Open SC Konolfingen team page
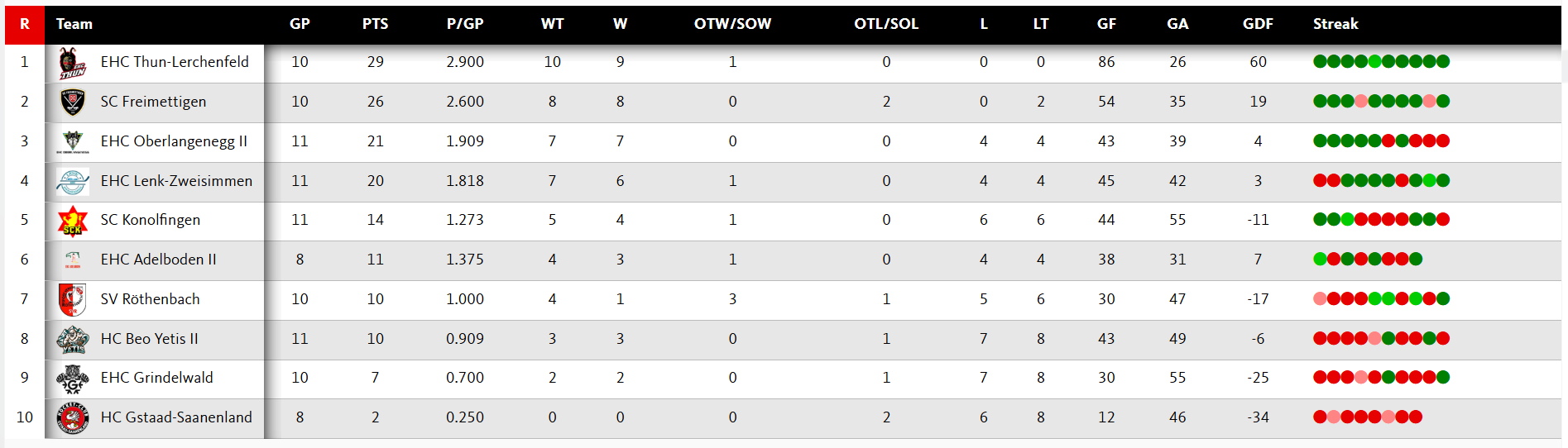Image resolution: width=1568 pixels, height=448 pixels. pos(150,220)
